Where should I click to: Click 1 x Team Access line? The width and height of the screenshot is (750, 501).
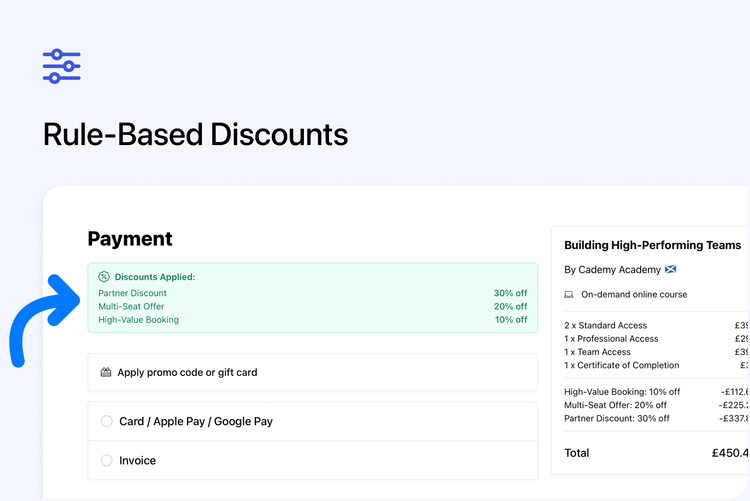(x=597, y=352)
